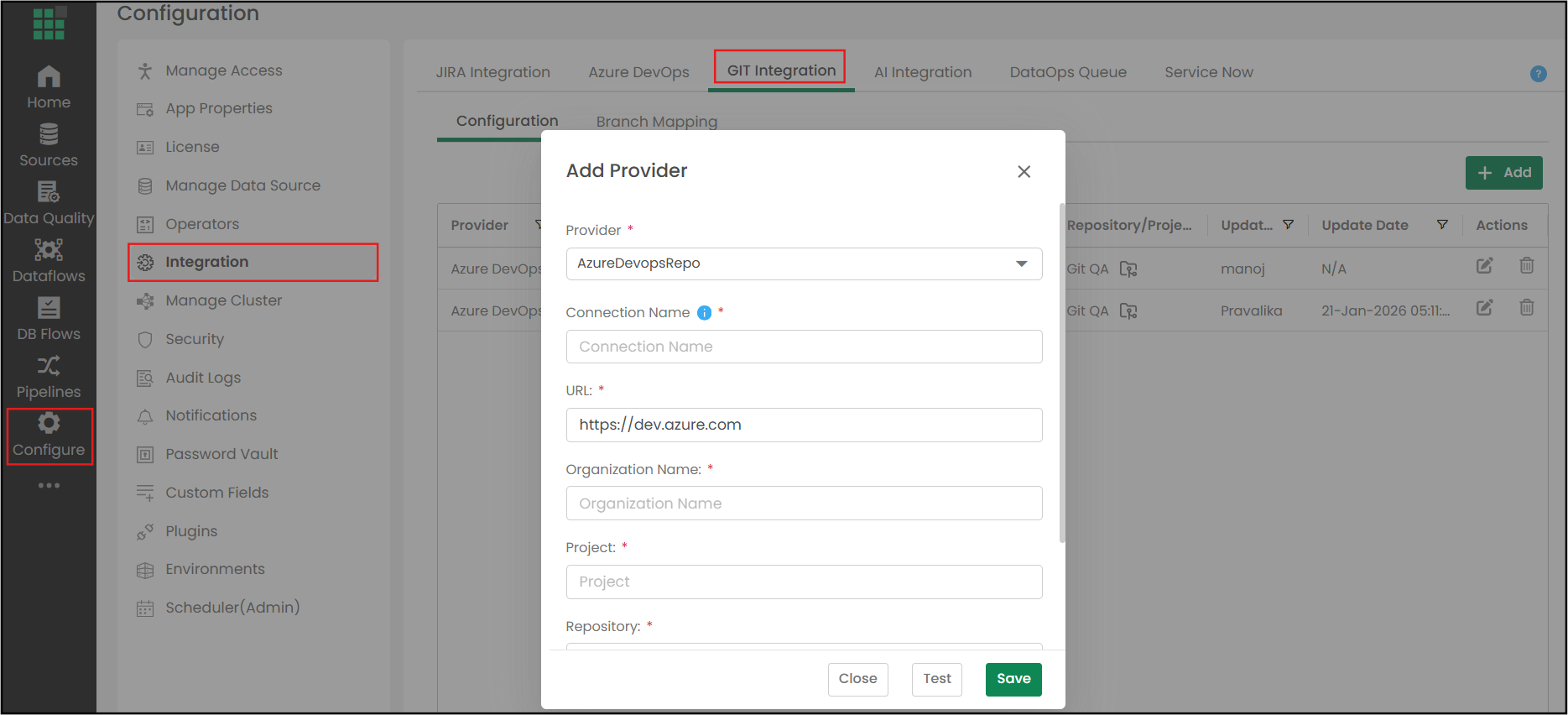The width and height of the screenshot is (1568, 715).
Task: Open the Configure gear section
Action: (x=49, y=436)
